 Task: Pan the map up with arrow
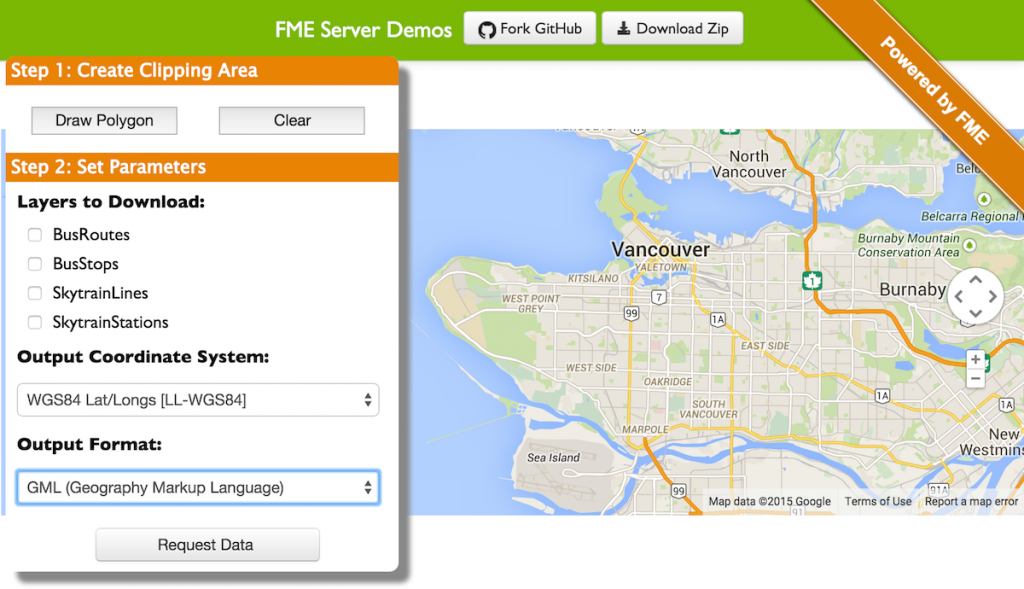point(976,279)
